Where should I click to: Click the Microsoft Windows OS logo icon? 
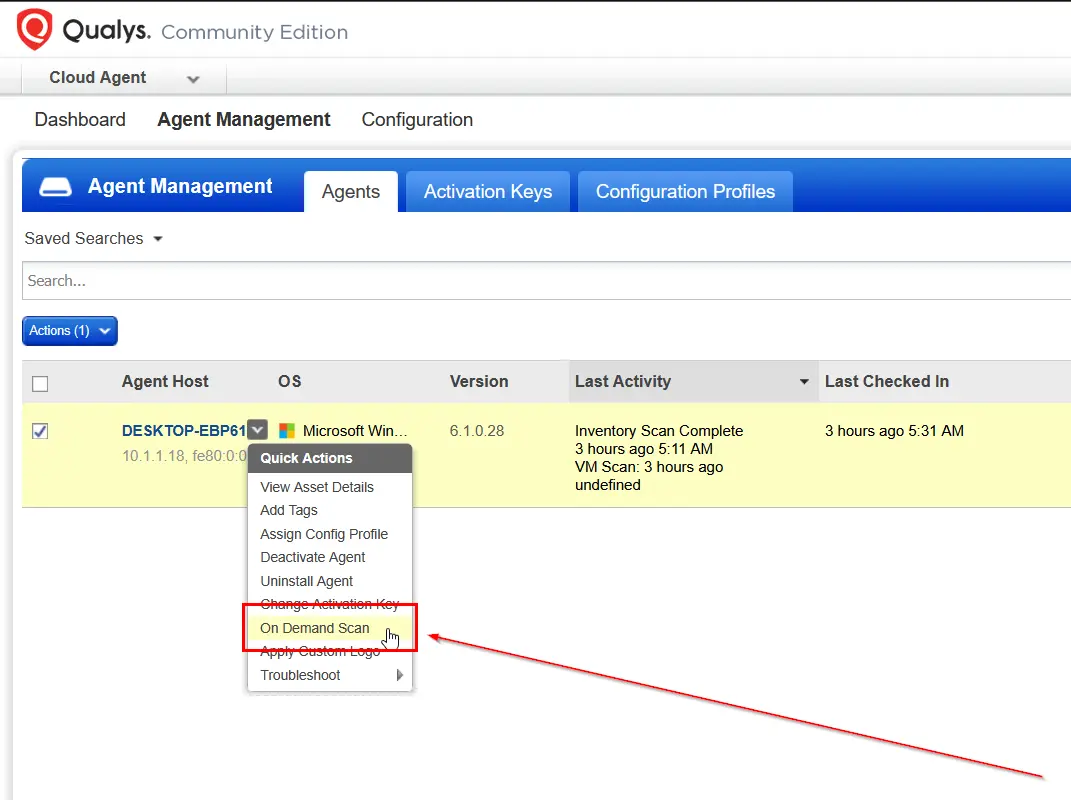pos(287,431)
